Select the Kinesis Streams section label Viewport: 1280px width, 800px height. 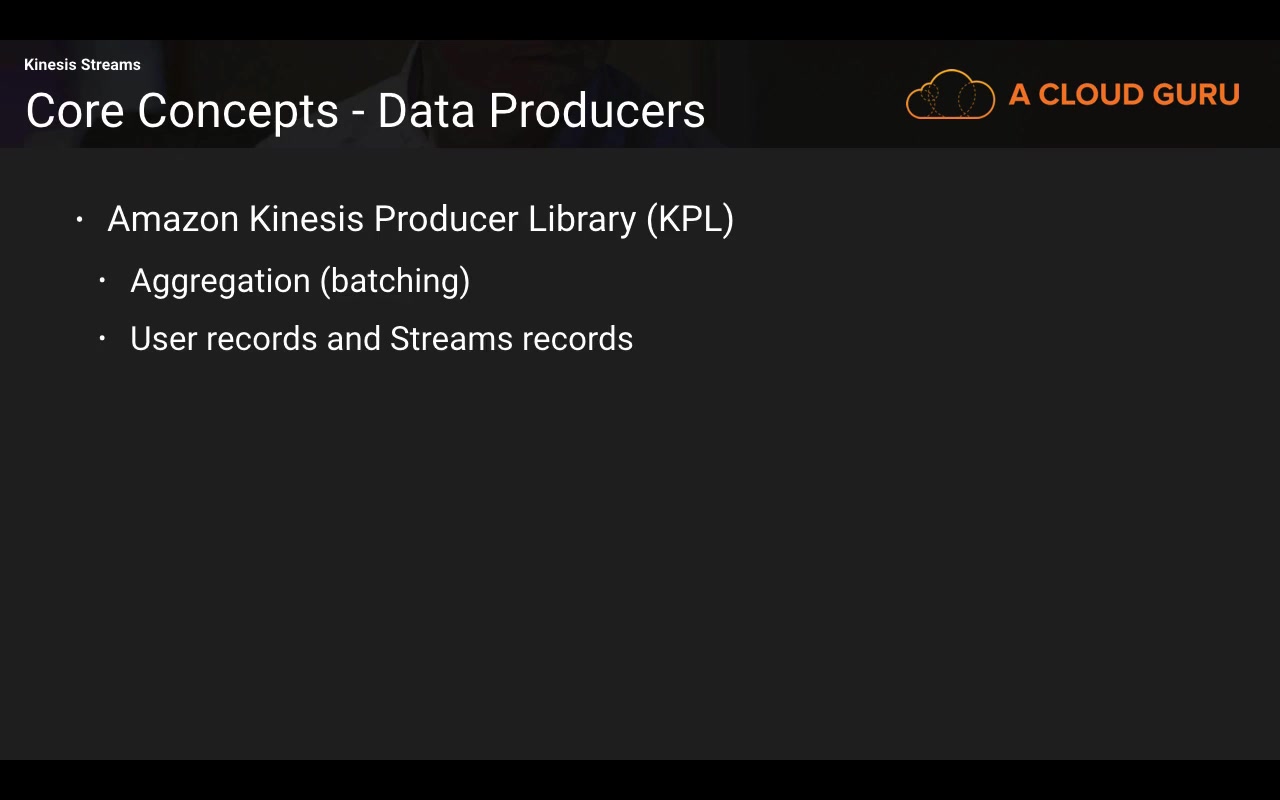82,65
